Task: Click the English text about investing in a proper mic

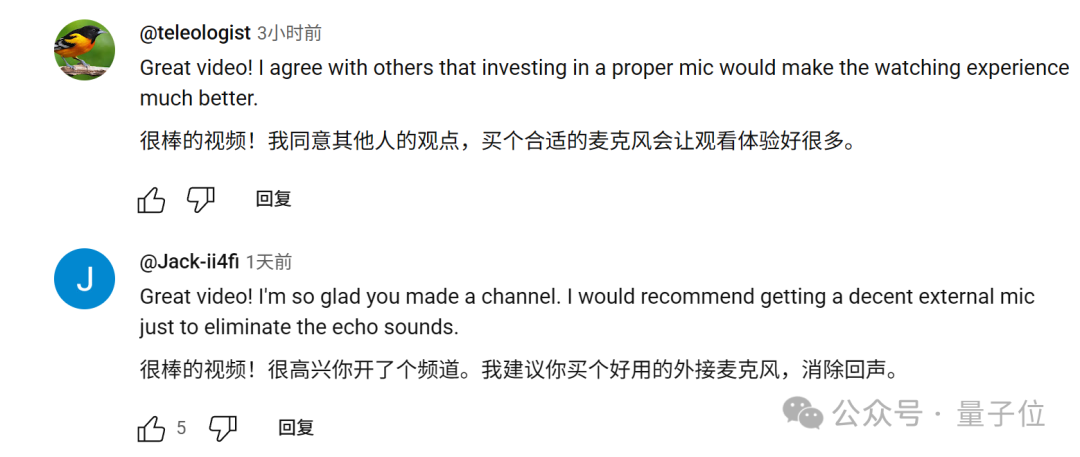Action: pos(604,83)
